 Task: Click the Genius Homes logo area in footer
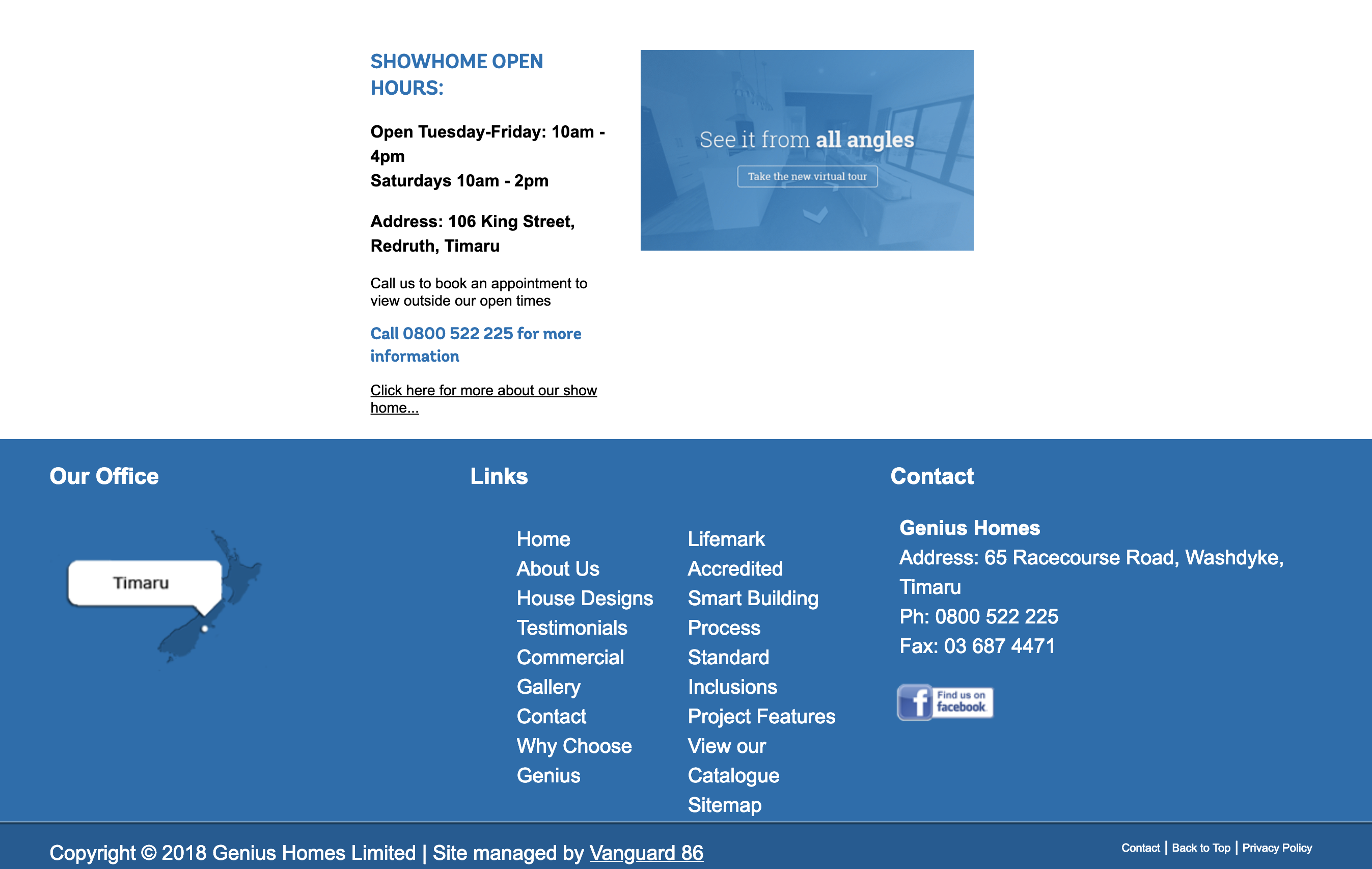969,528
